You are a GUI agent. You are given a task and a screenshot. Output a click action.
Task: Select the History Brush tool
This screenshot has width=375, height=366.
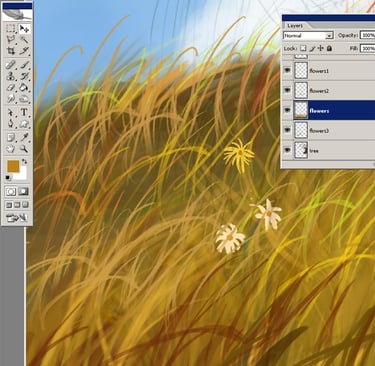(x=24, y=76)
